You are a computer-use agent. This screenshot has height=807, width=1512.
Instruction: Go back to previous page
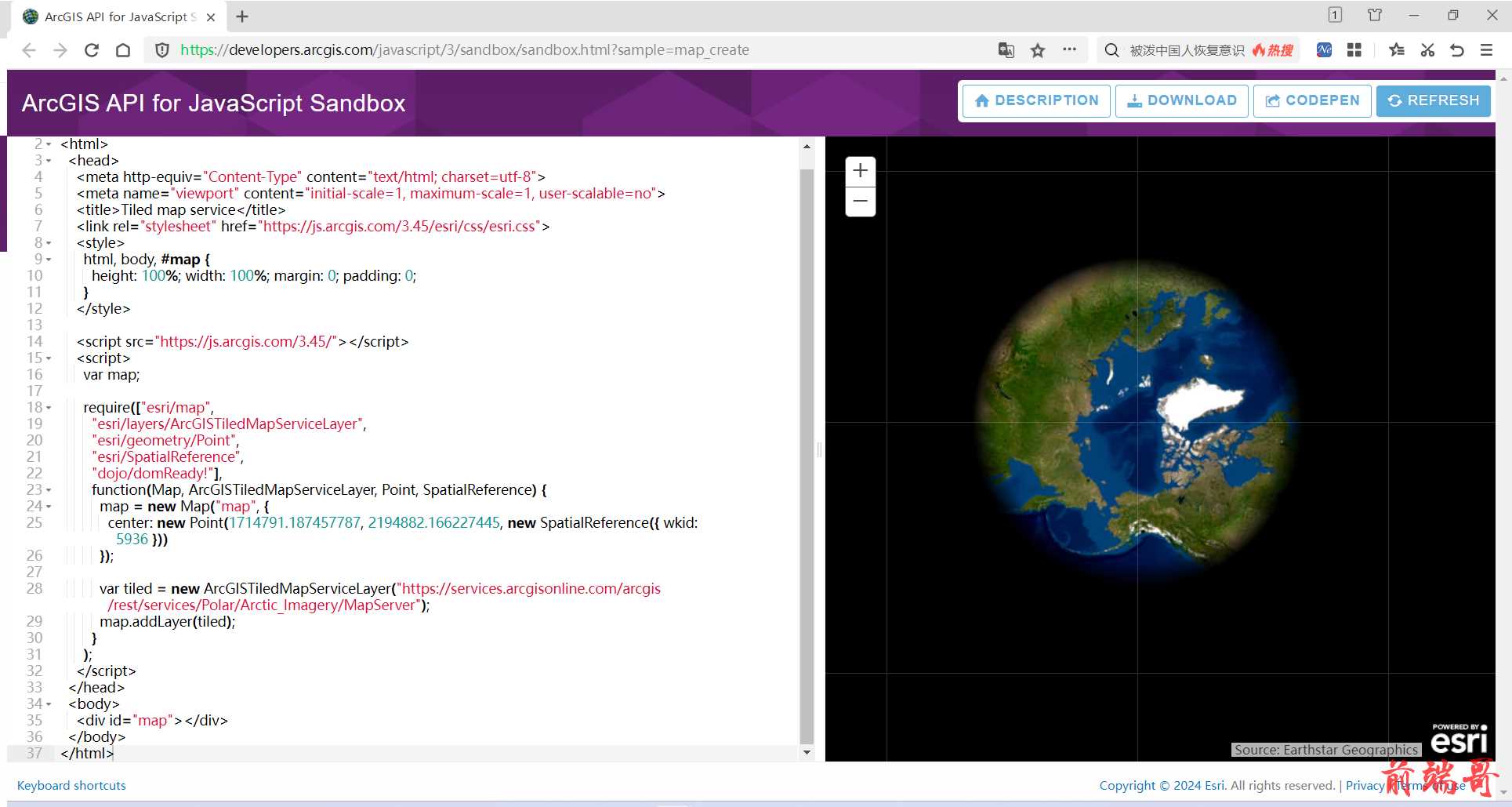pos(29,50)
